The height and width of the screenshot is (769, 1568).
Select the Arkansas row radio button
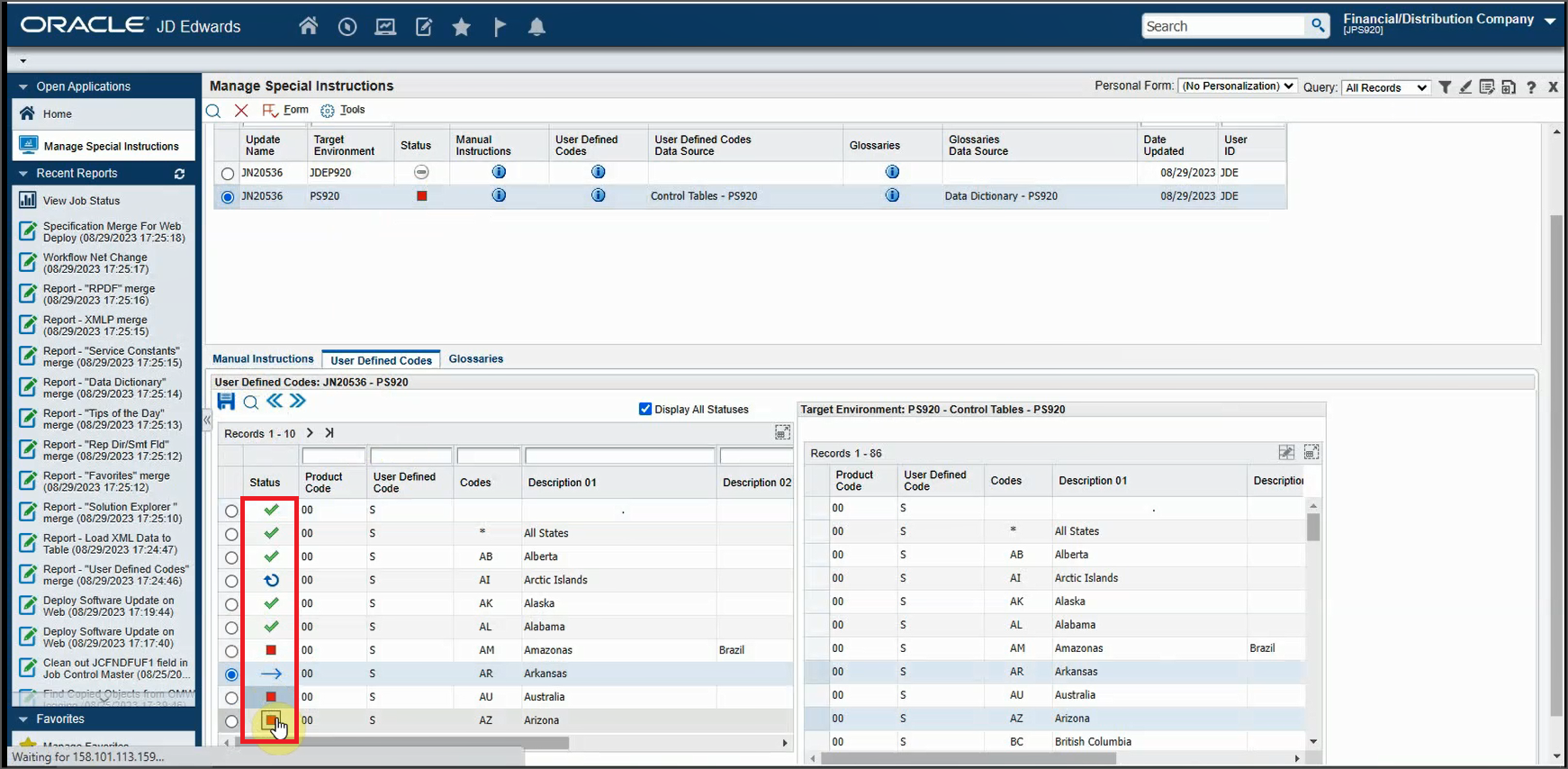pos(231,674)
